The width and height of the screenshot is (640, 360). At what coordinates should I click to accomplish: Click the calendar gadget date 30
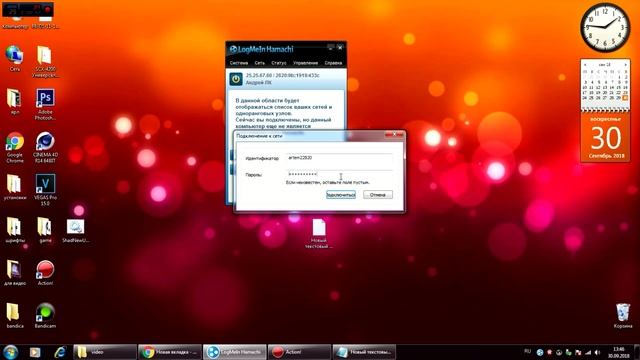[606, 138]
